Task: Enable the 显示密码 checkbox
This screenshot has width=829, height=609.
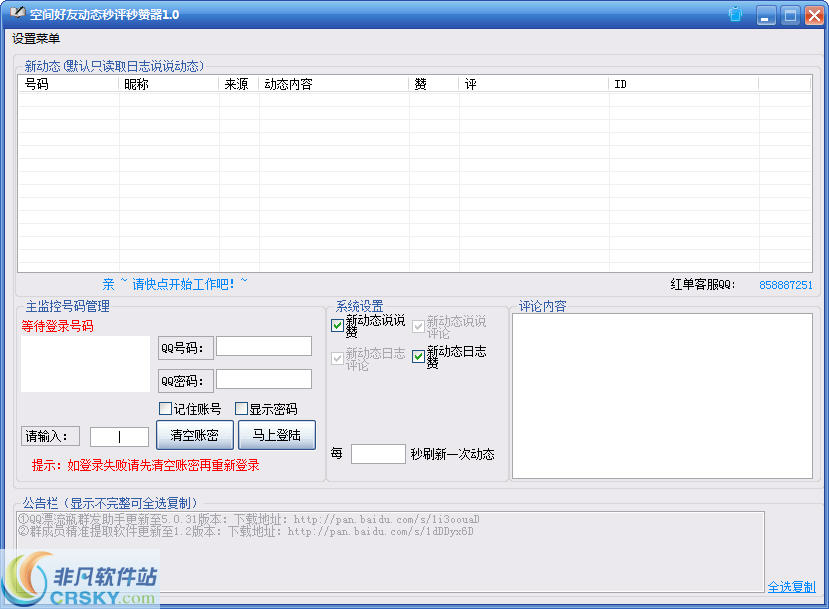Action: pyautogui.click(x=241, y=408)
